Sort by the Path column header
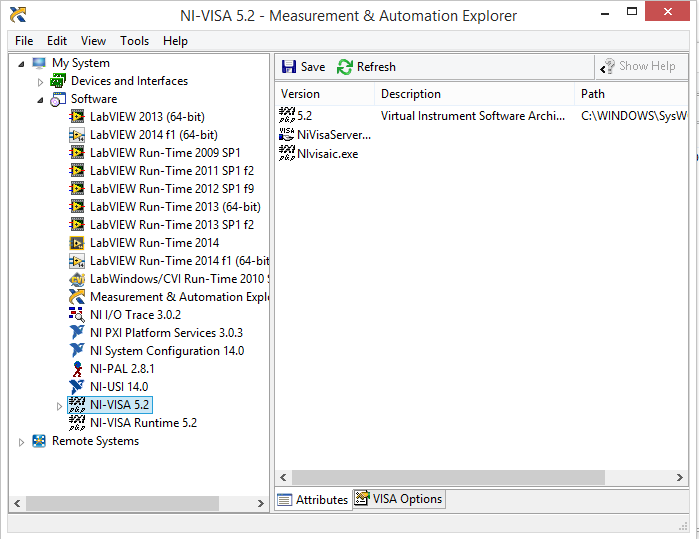Screen dimensions: 699x541 coord(631,94)
